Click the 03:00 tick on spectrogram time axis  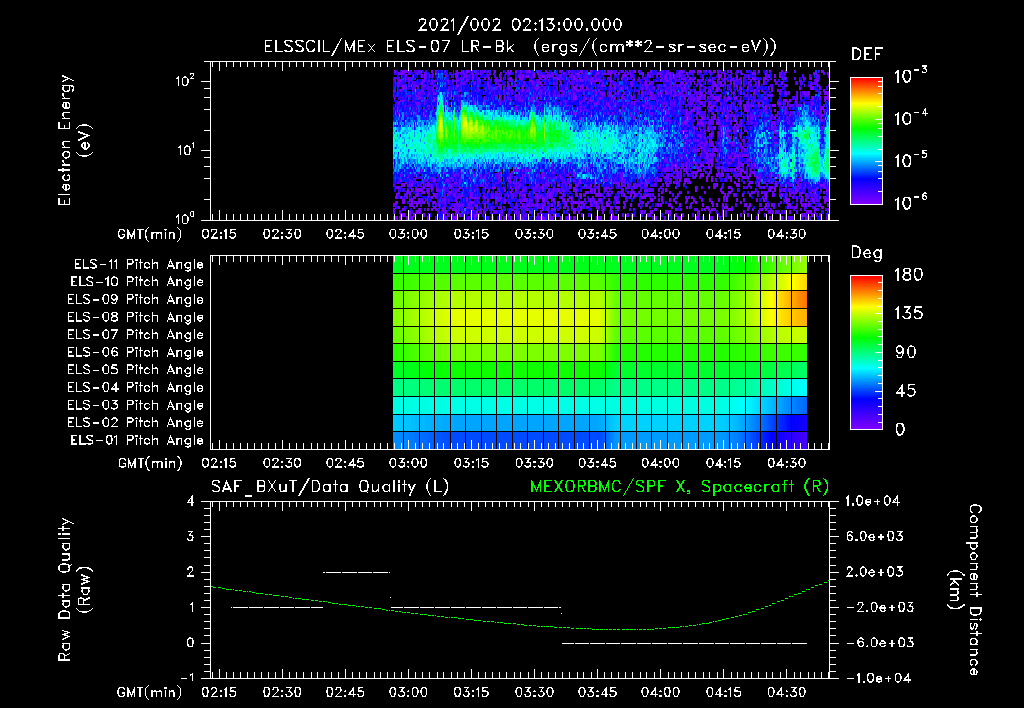[x=408, y=234]
